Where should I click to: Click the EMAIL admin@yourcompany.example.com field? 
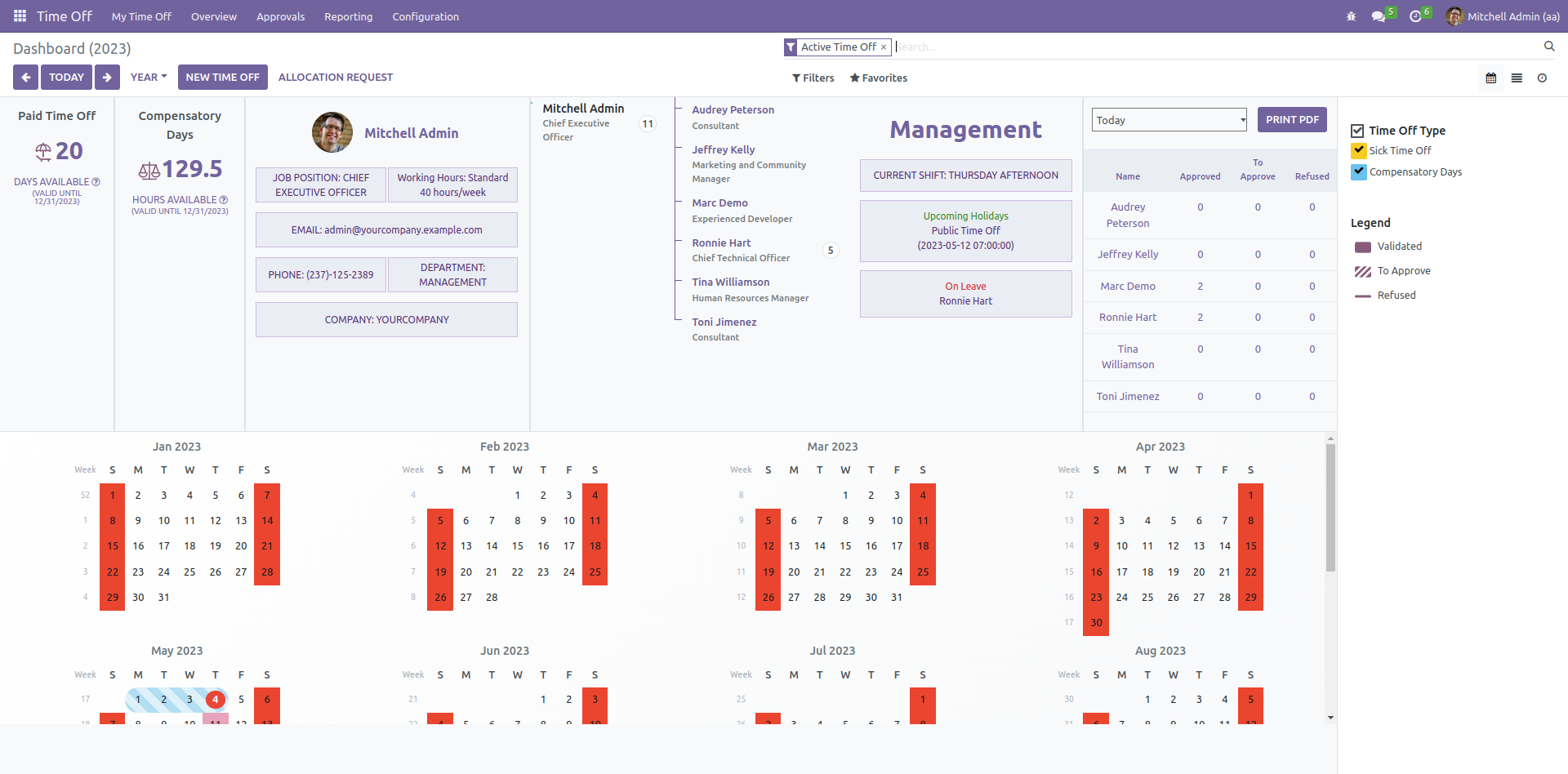click(386, 230)
